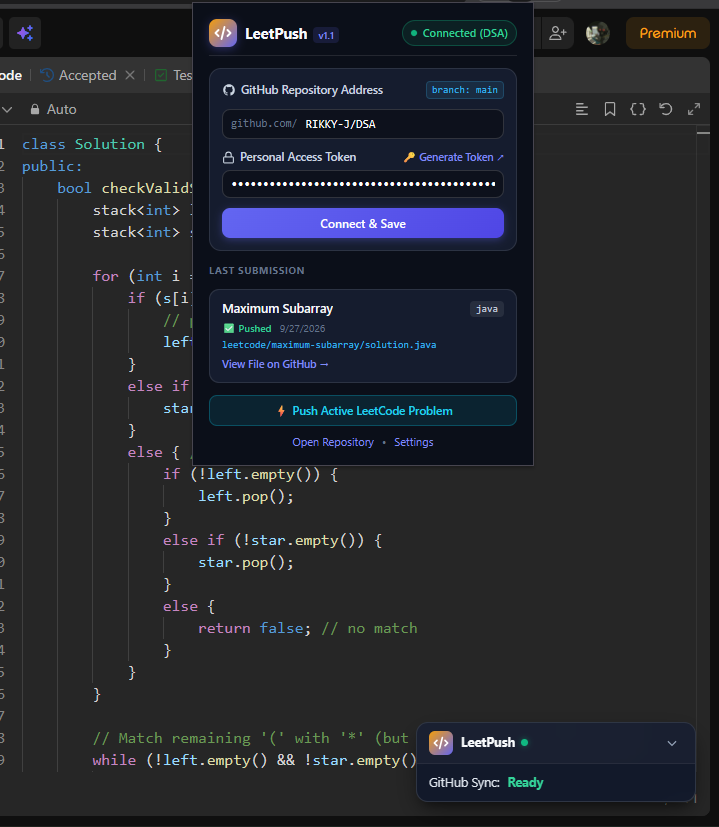The width and height of the screenshot is (719, 827).
Task: Click the bookmark icon in editor toolbar
Action: (x=610, y=109)
